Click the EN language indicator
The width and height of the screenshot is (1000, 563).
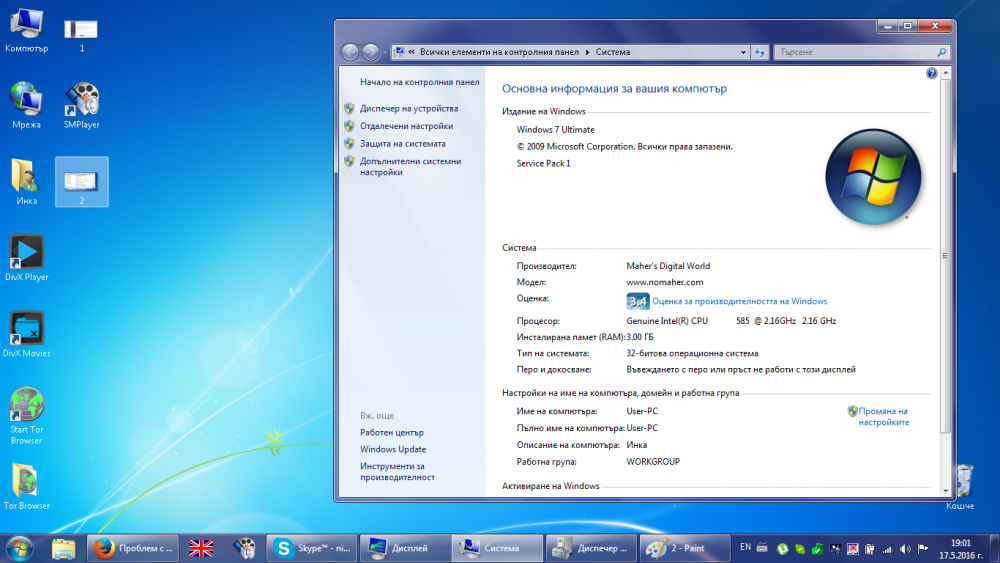click(745, 547)
